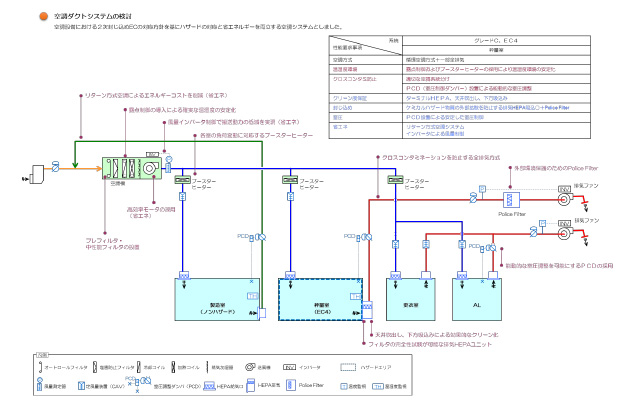Select the HEPA吹出口 symbol in legend
Viewport: 640px width, 407px height.
click(x=210, y=386)
